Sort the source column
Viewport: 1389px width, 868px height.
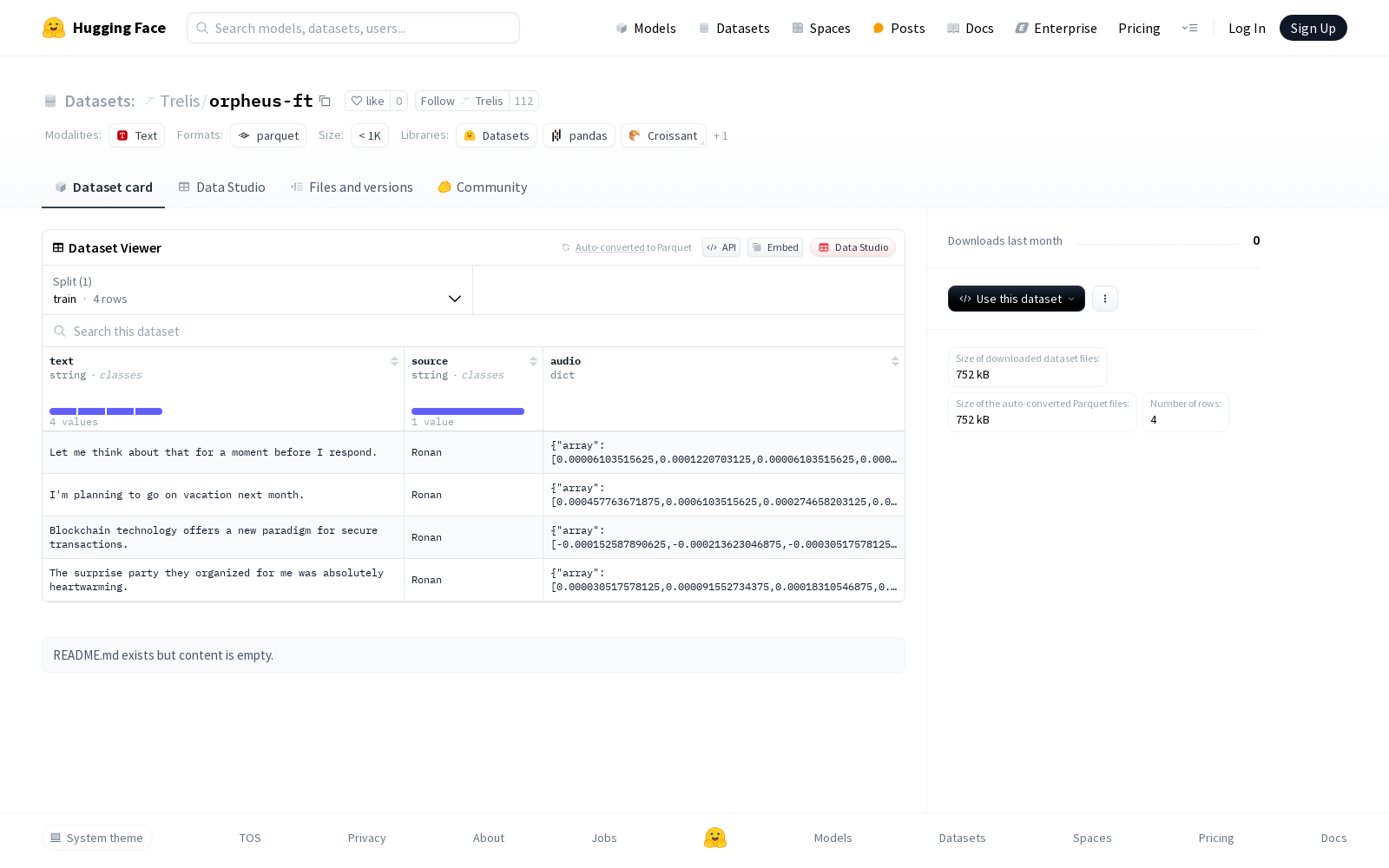(x=533, y=361)
